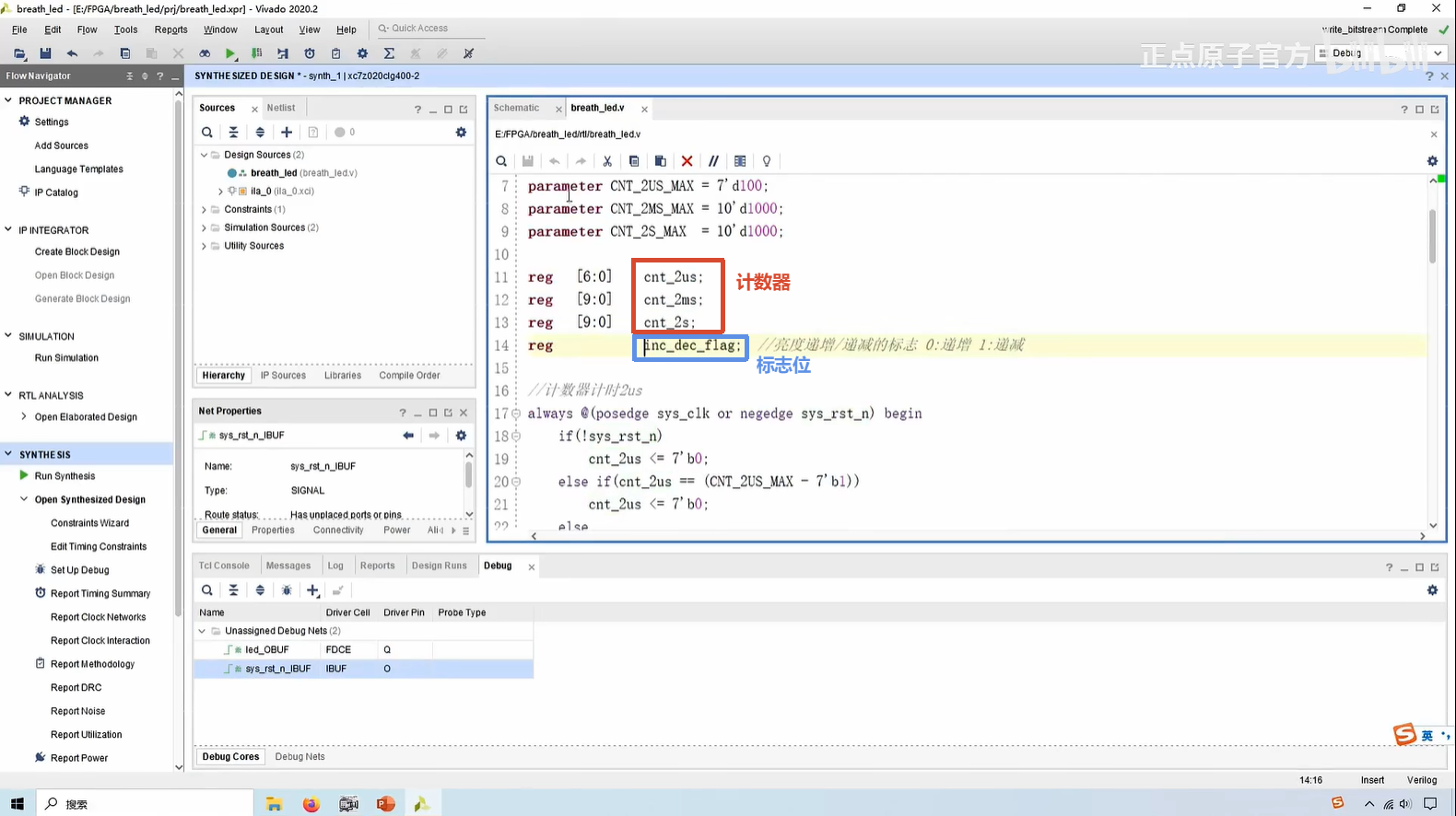Open the Flow menu
This screenshot has height=816, width=1456.
coord(87,29)
